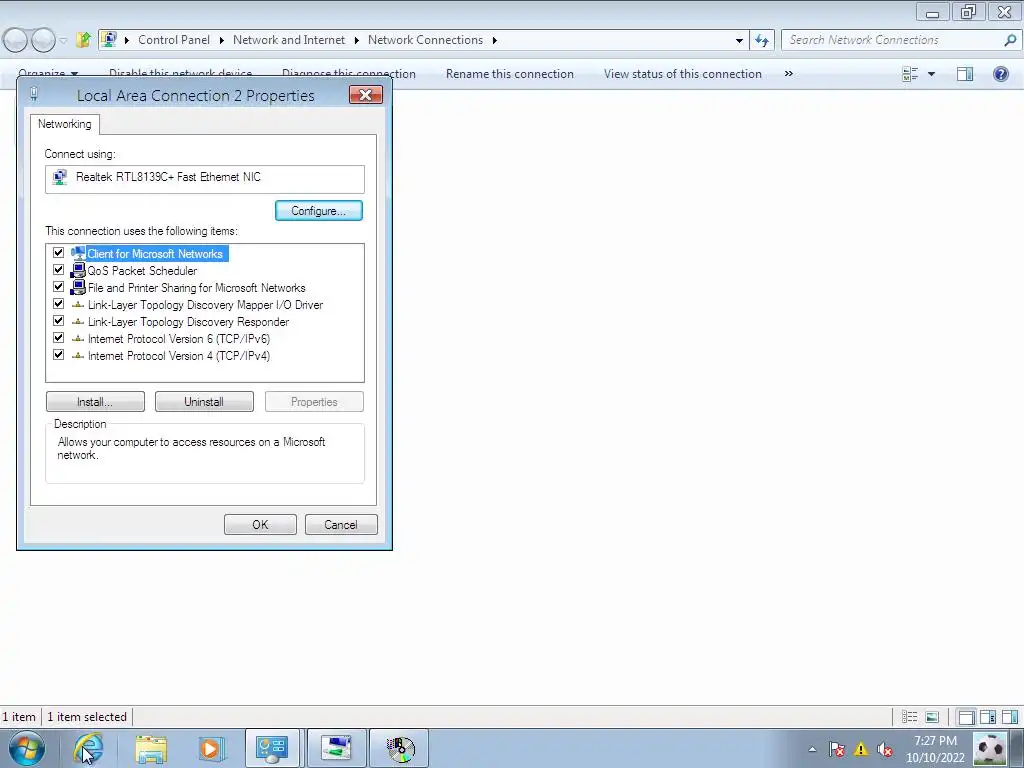1024x768 pixels.
Task: Open Windows Explorer from taskbar
Action: point(151,749)
